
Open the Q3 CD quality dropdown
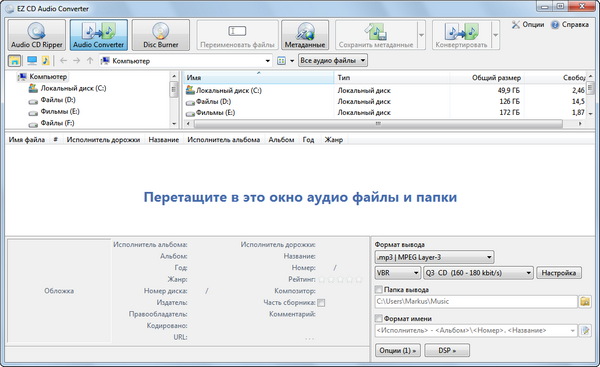pos(478,273)
